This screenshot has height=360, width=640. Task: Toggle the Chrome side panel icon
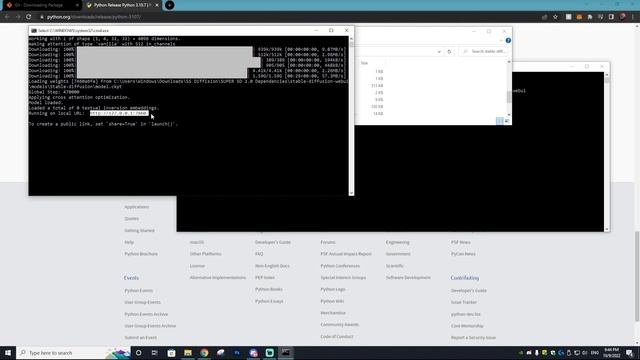(611, 17)
